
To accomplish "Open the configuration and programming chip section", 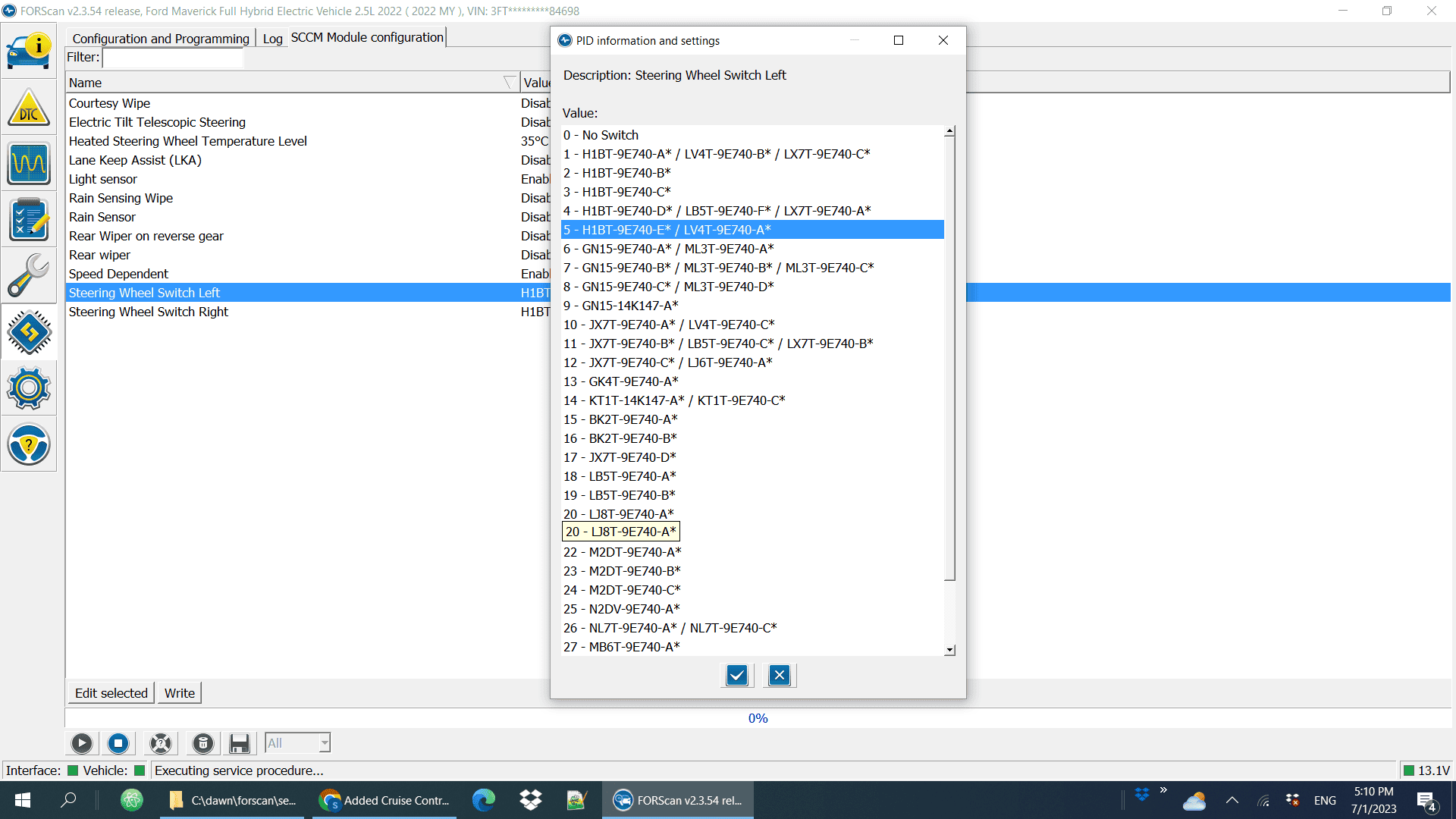I will (29, 331).
